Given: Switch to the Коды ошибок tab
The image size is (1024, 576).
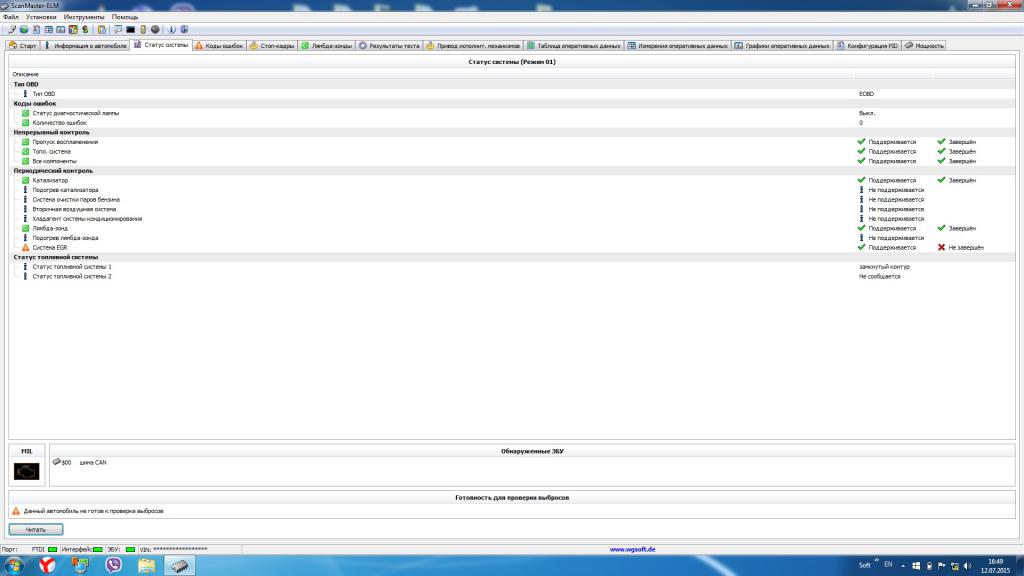Looking at the screenshot, I should click(219, 45).
